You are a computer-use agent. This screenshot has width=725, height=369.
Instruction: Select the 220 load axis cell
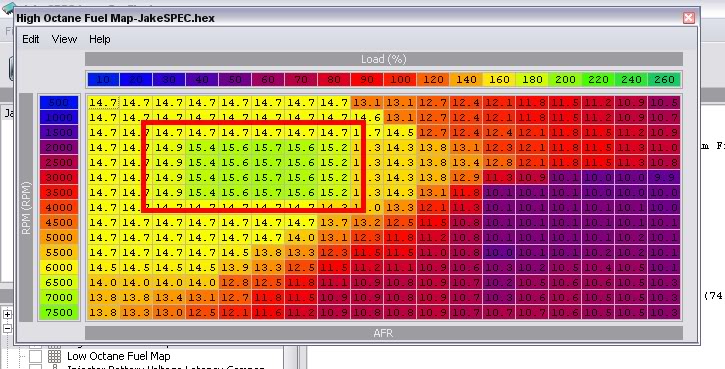pyautogui.click(x=598, y=80)
